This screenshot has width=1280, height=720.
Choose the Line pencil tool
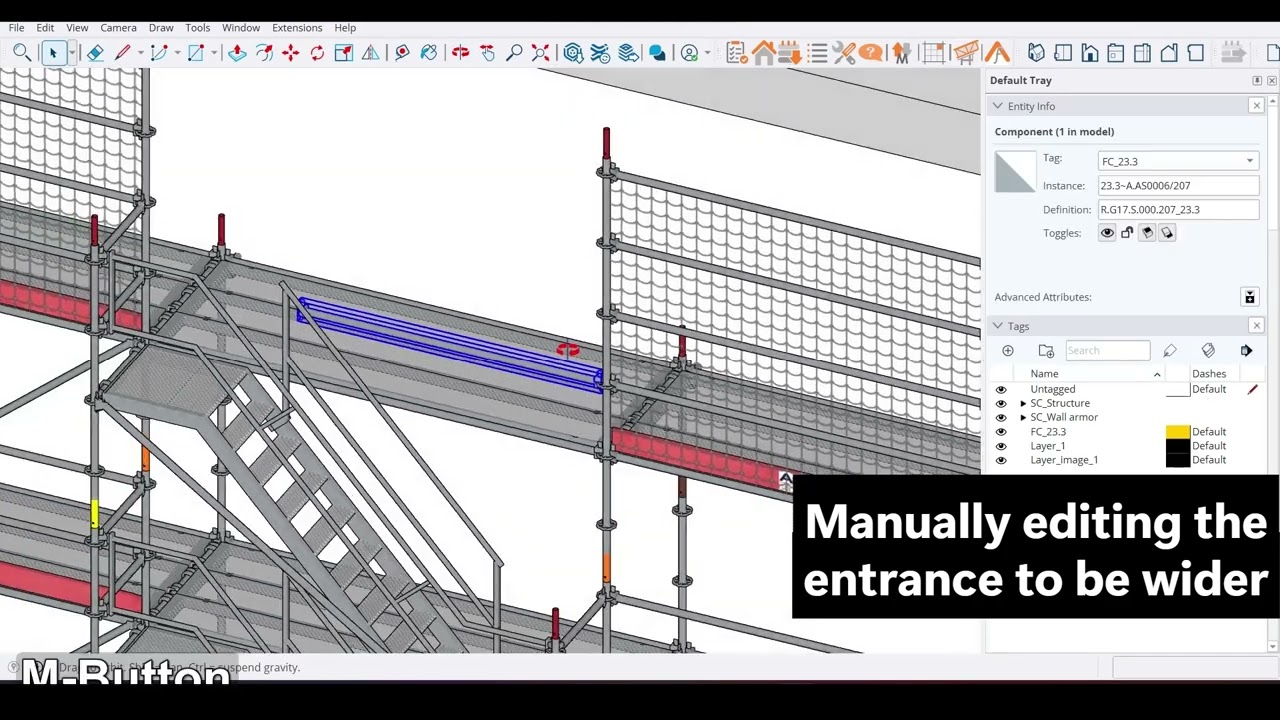point(123,53)
